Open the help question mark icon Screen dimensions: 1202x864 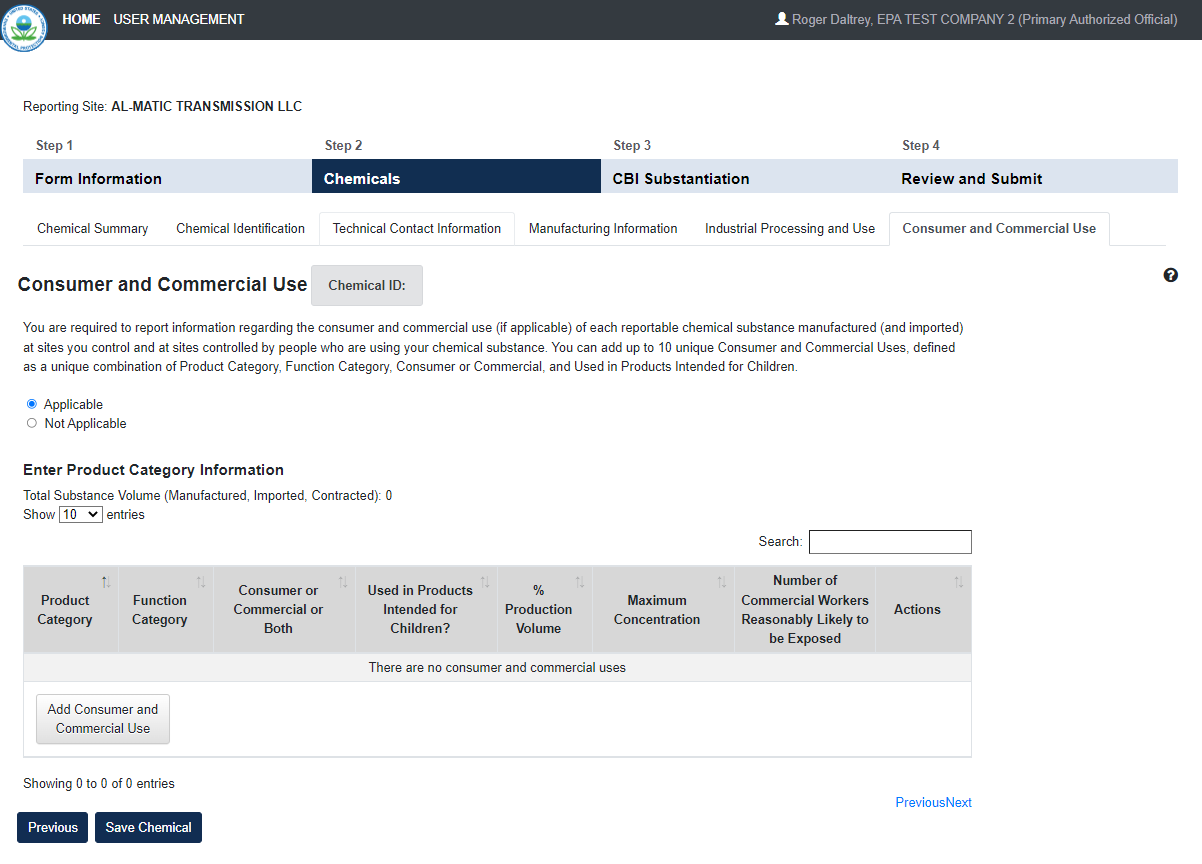[1171, 275]
